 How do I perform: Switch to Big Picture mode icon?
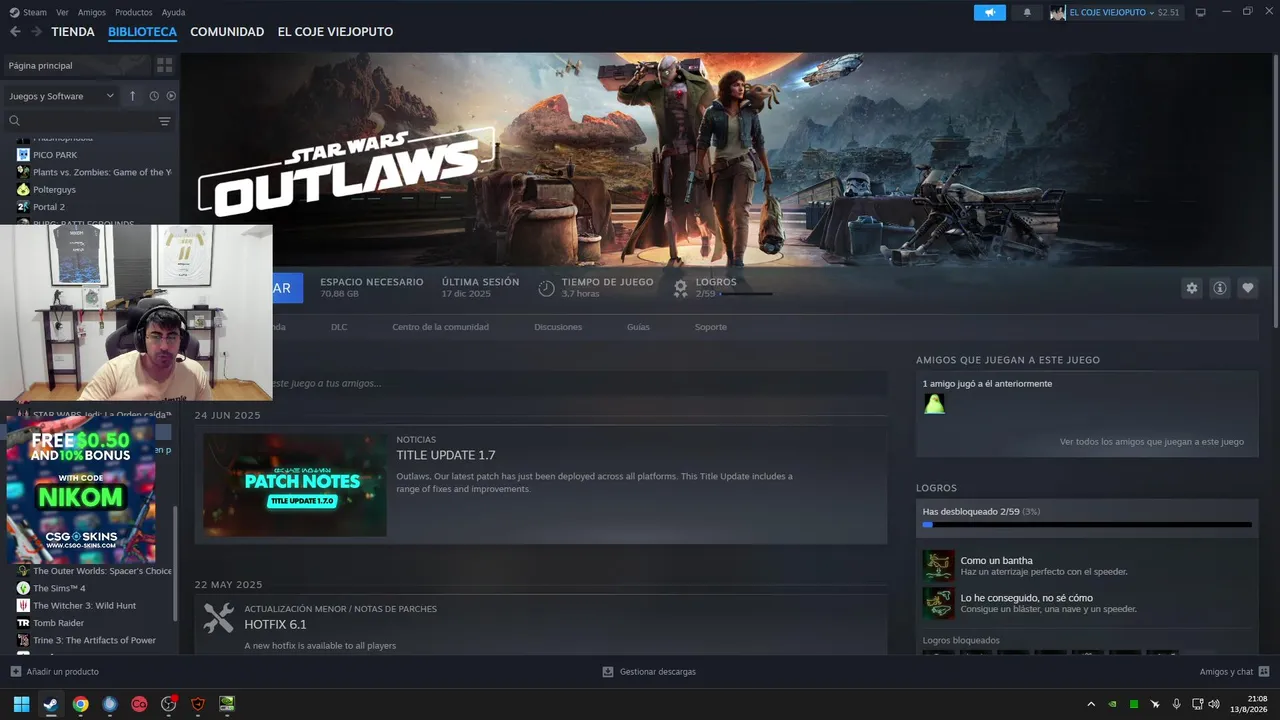pyautogui.click(x=1201, y=12)
